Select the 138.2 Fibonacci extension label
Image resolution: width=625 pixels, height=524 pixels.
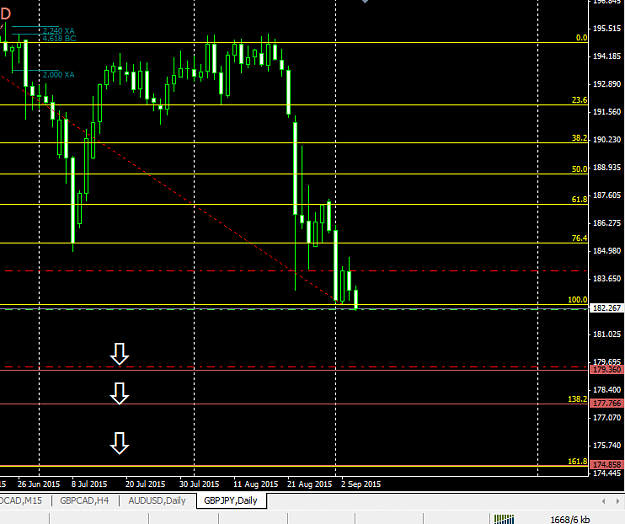[x=578, y=399]
